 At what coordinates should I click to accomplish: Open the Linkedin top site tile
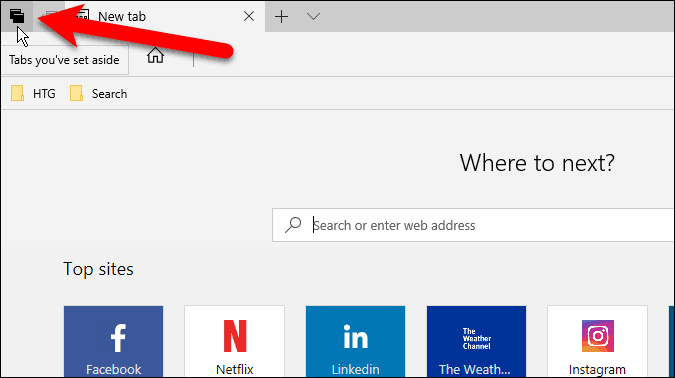(356, 342)
